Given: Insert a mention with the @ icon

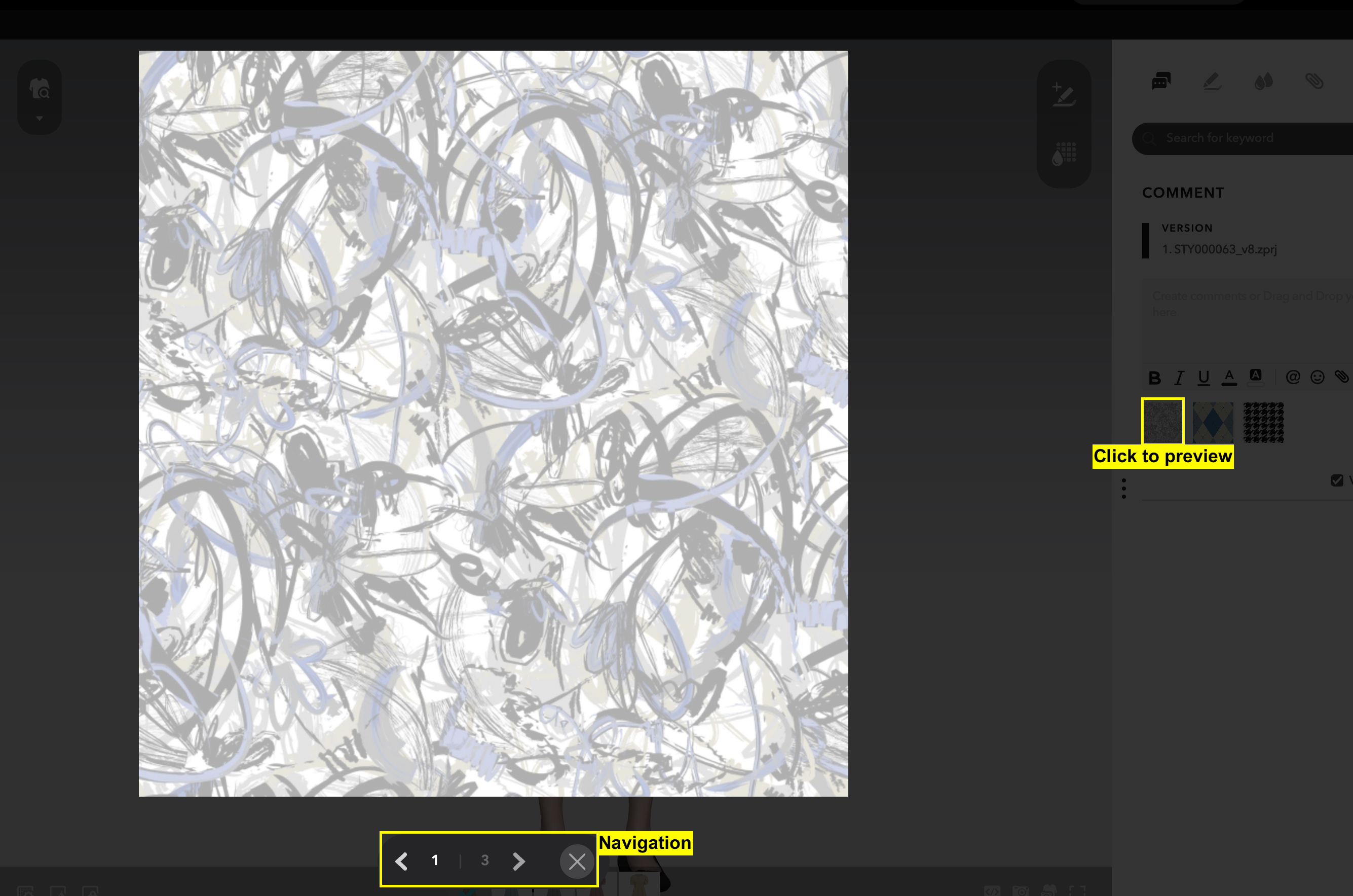Looking at the screenshot, I should pyautogui.click(x=1292, y=377).
